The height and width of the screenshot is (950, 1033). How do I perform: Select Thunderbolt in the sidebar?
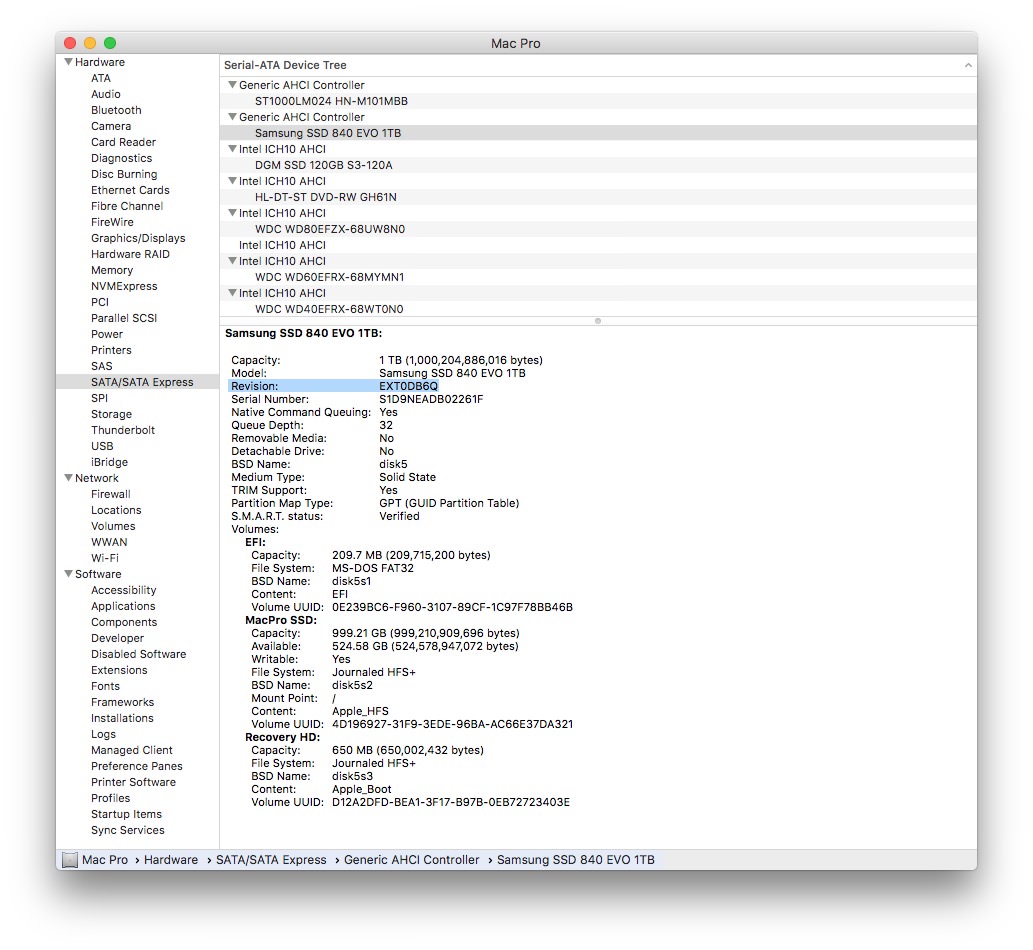(x=123, y=430)
